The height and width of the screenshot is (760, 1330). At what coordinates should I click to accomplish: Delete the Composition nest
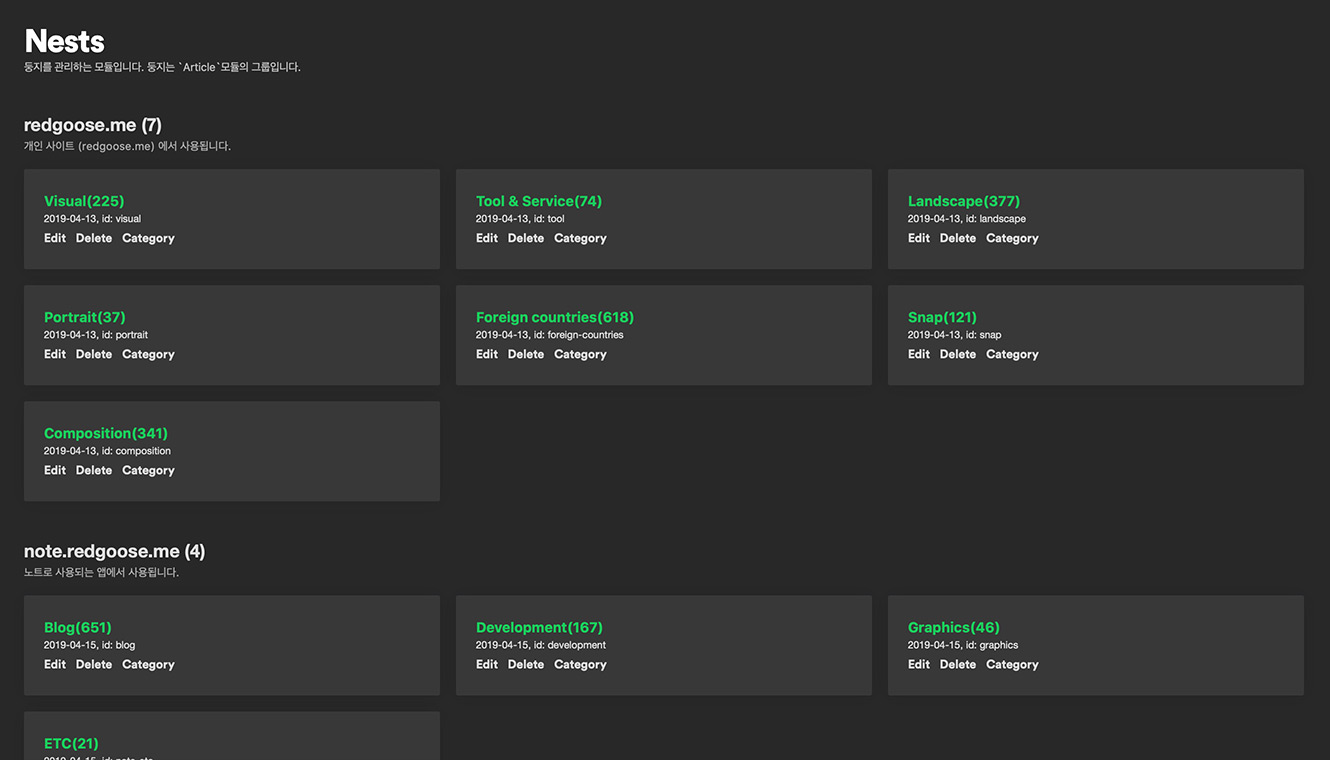coord(94,470)
